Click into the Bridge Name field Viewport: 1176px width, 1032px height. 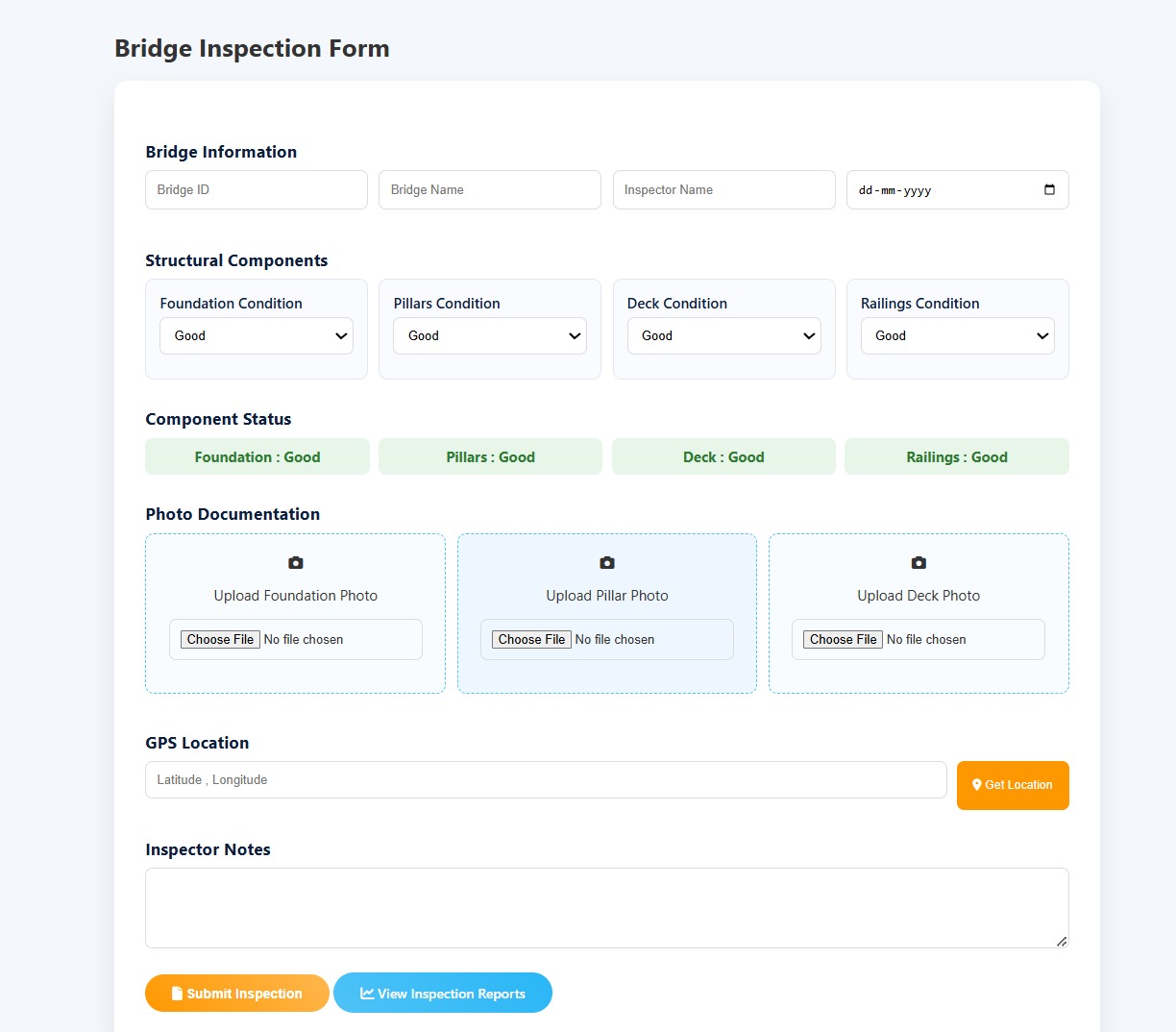[490, 190]
